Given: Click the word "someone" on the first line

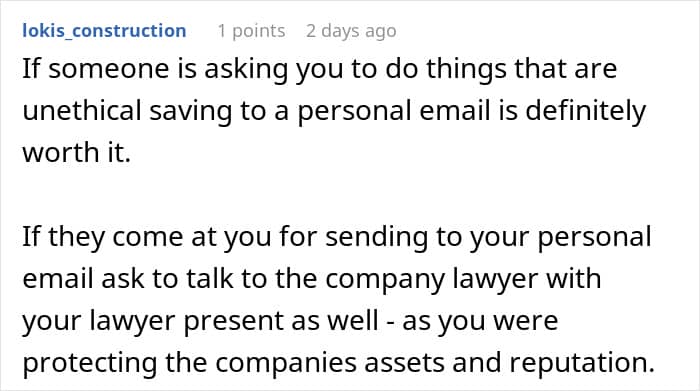Looking at the screenshot, I should click(x=109, y=69).
